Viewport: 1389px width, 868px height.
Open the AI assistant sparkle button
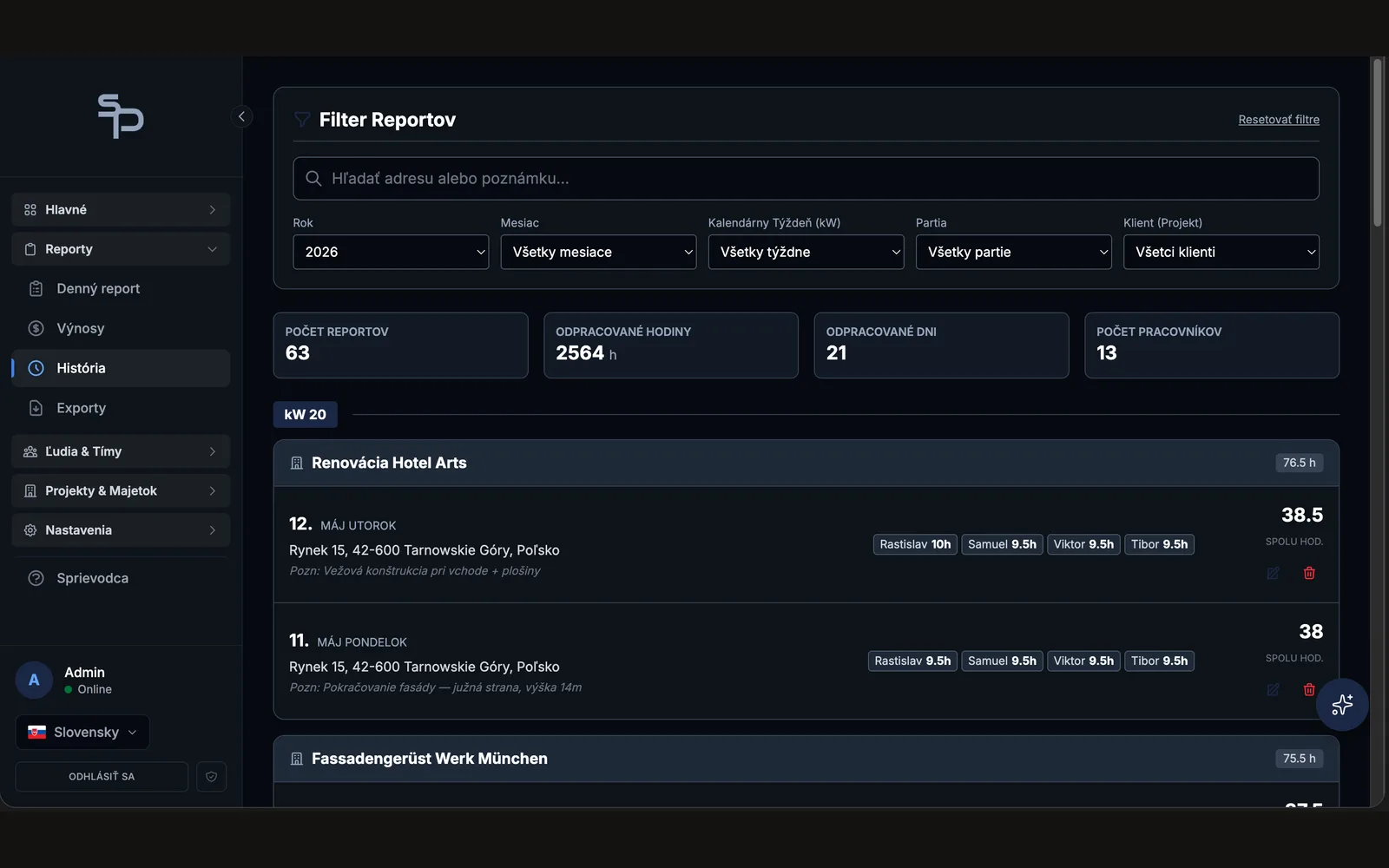(1342, 704)
